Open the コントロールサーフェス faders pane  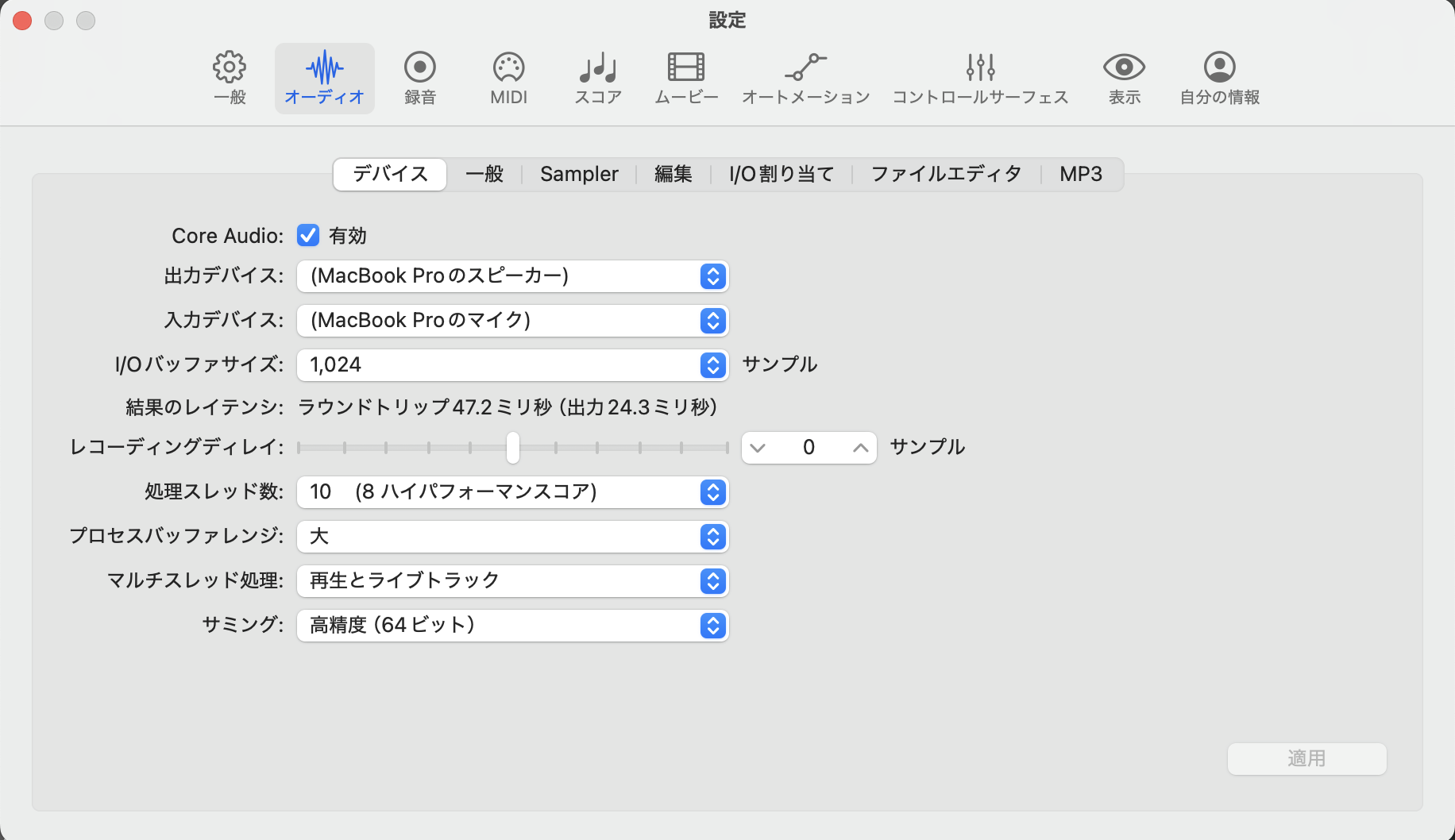pos(981,78)
